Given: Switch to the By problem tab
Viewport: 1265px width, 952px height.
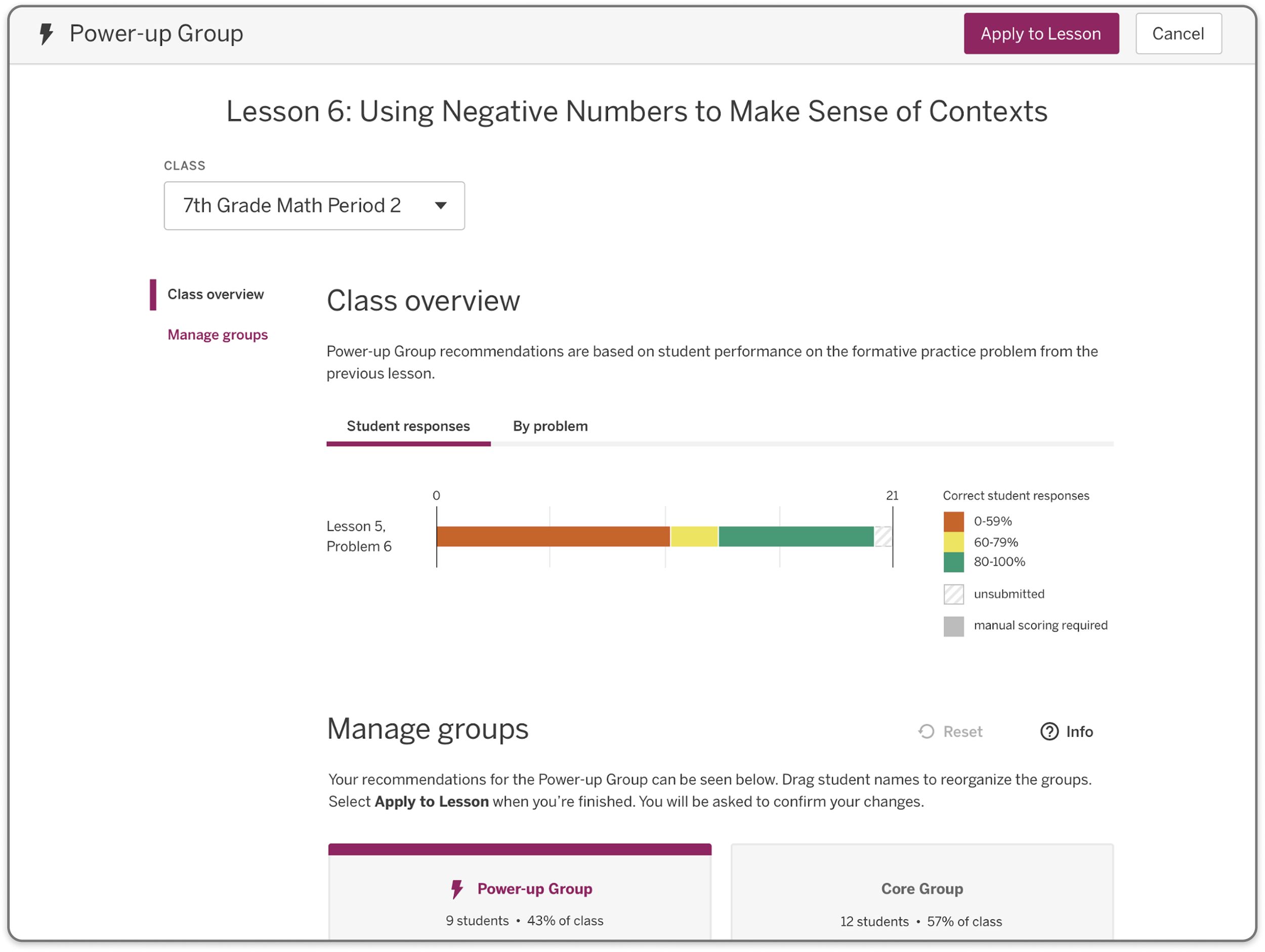Looking at the screenshot, I should click(550, 426).
